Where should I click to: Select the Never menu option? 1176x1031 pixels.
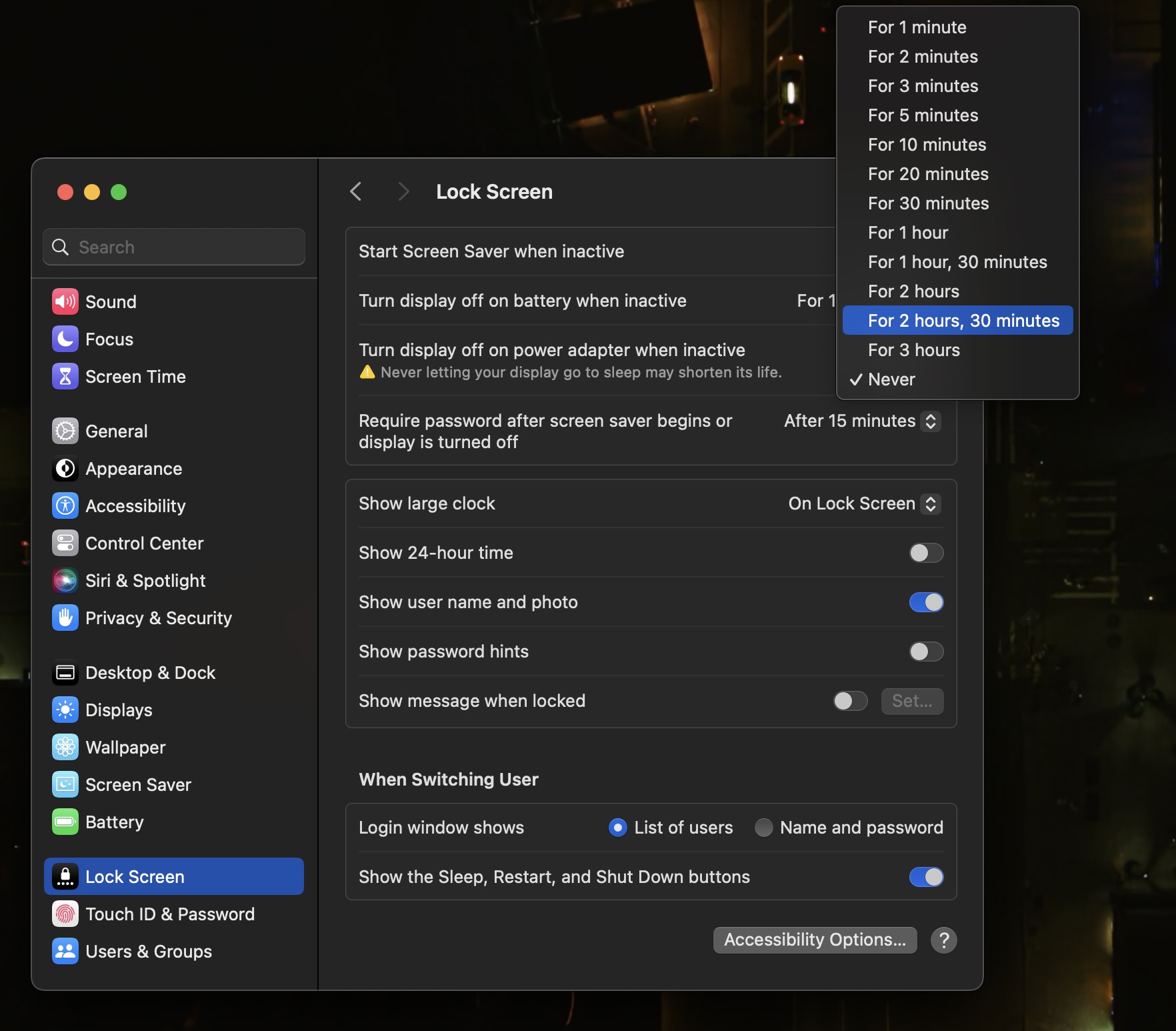click(891, 379)
